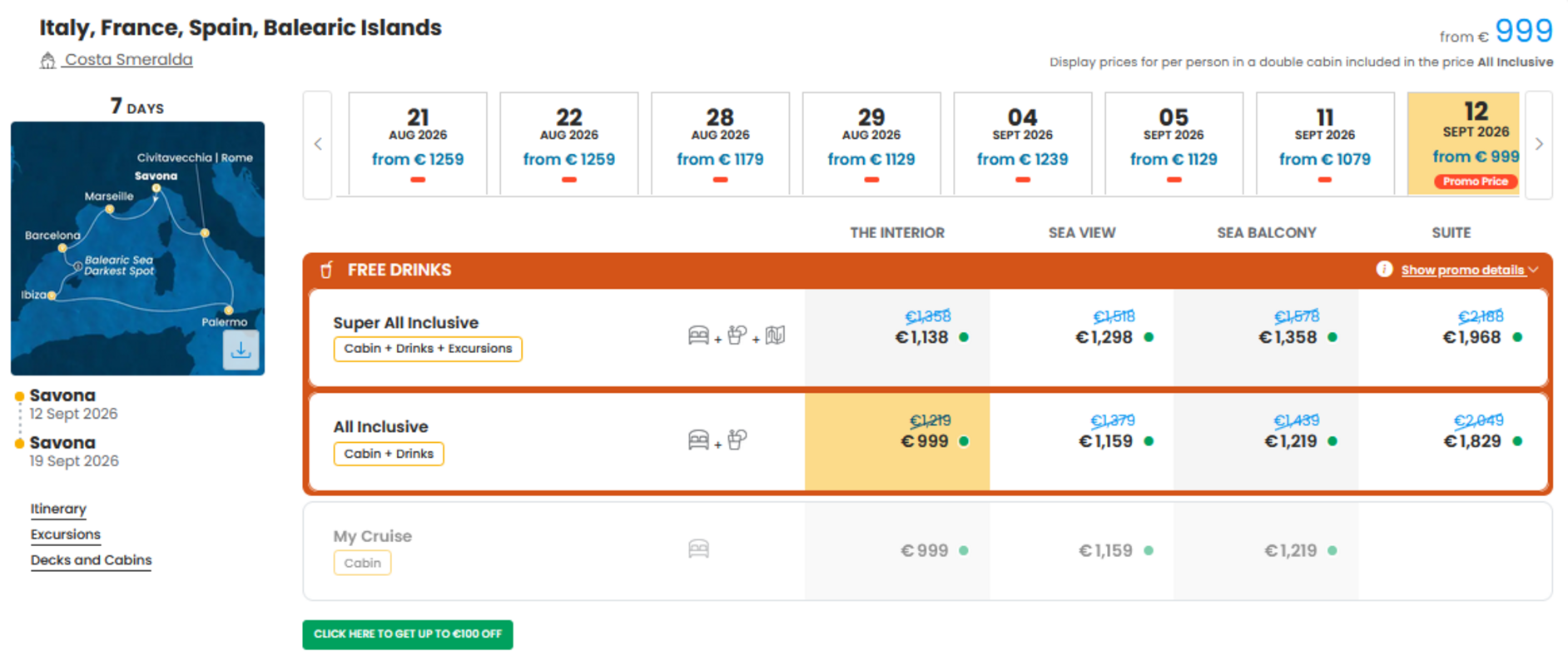Viewport: 1568px width, 666px height.
Task: Click SEA VIEW column header
Action: [x=1082, y=233]
